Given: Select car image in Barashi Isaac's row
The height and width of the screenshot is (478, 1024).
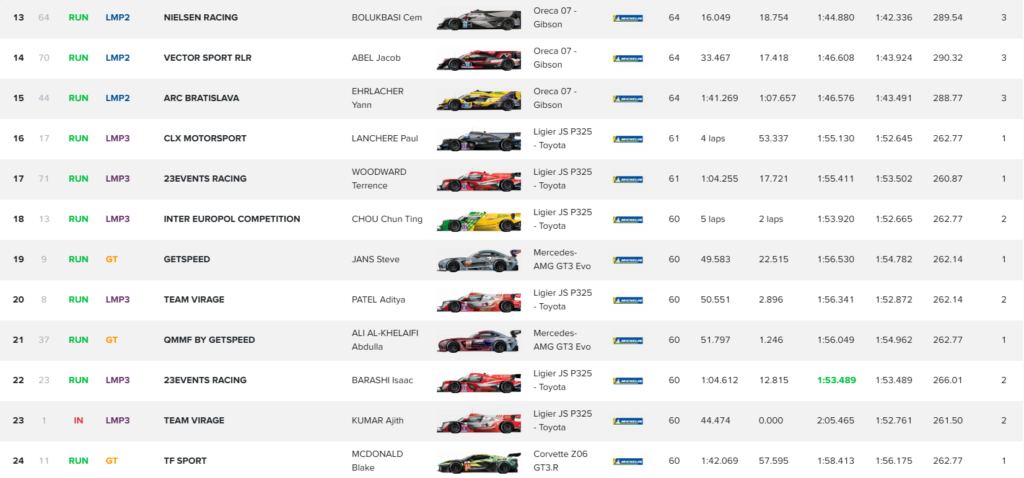Looking at the screenshot, I should tap(479, 380).
